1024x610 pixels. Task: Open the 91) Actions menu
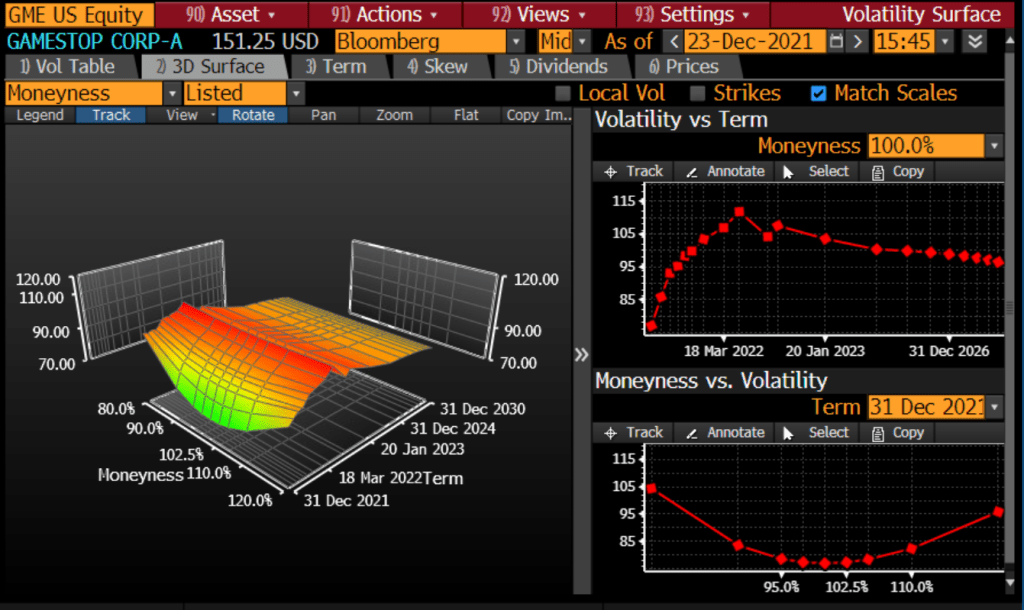(385, 14)
